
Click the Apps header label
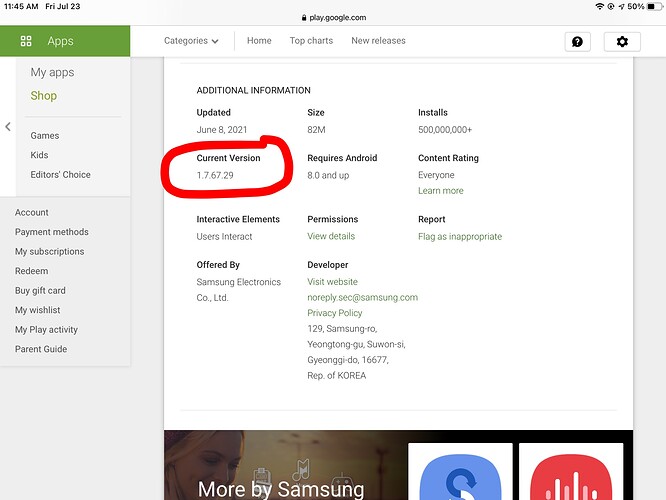(x=60, y=41)
